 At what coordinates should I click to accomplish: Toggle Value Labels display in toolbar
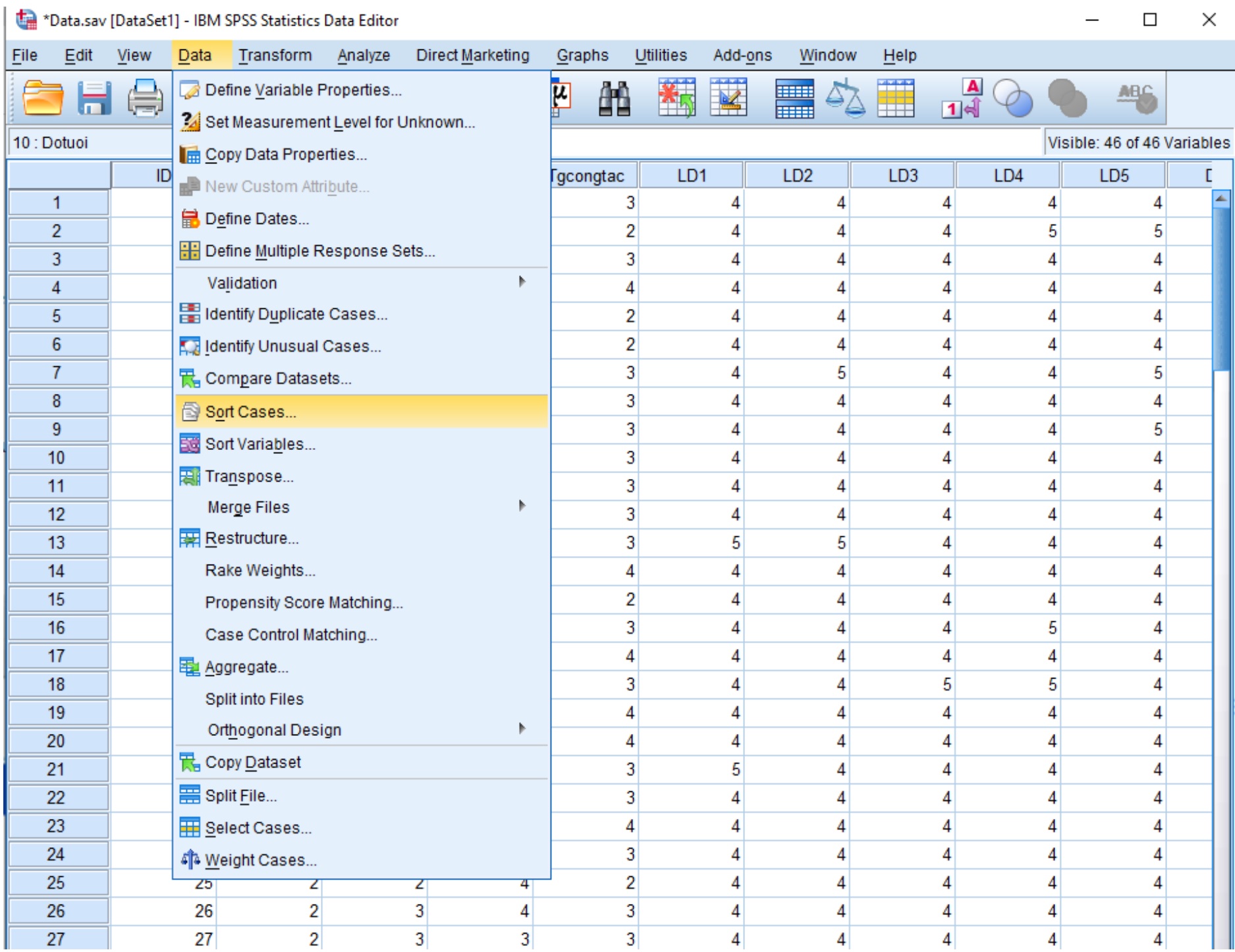tap(961, 99)
